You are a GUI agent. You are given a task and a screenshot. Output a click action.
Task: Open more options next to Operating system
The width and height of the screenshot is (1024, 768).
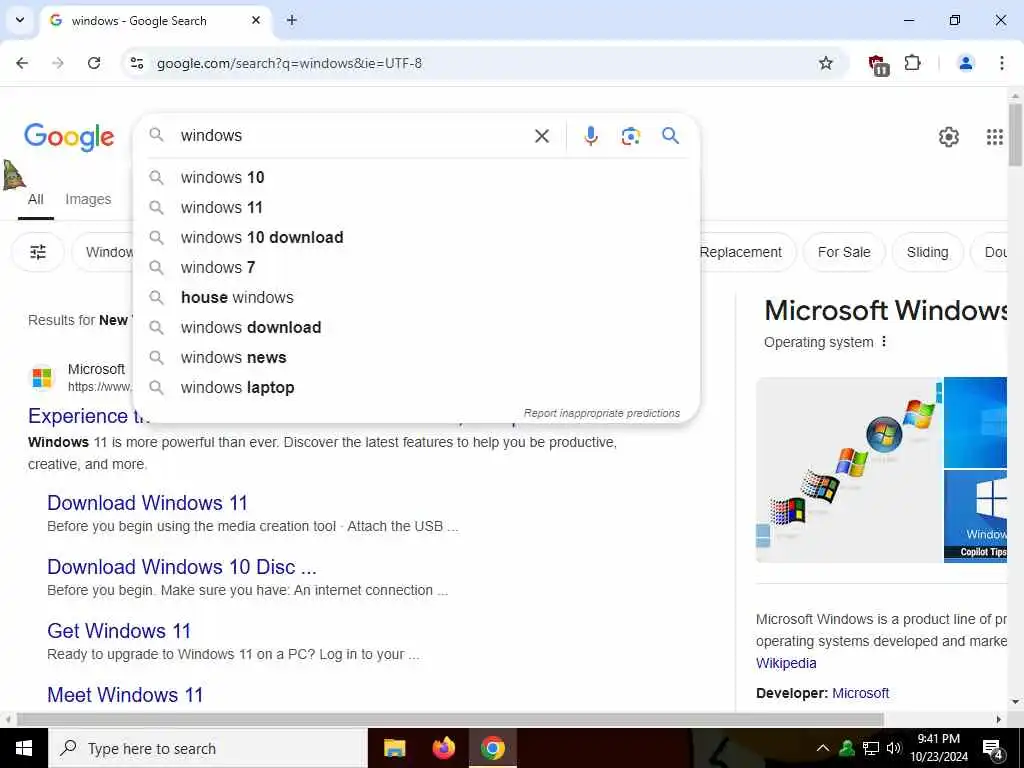(884, 342)
